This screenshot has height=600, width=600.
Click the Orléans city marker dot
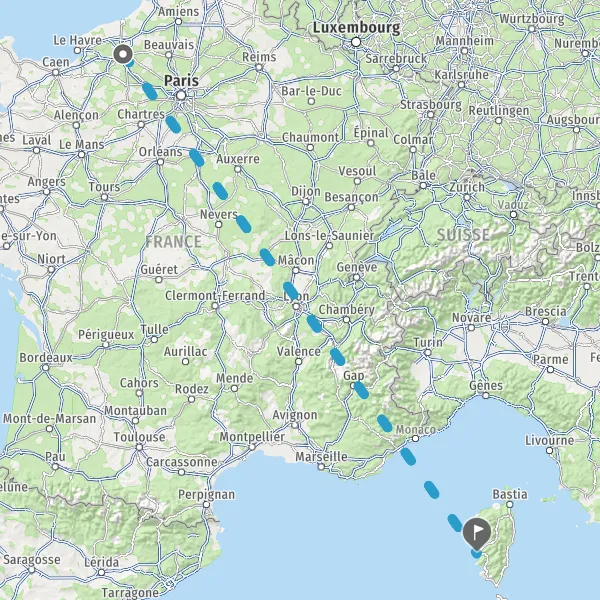point(160,162)
